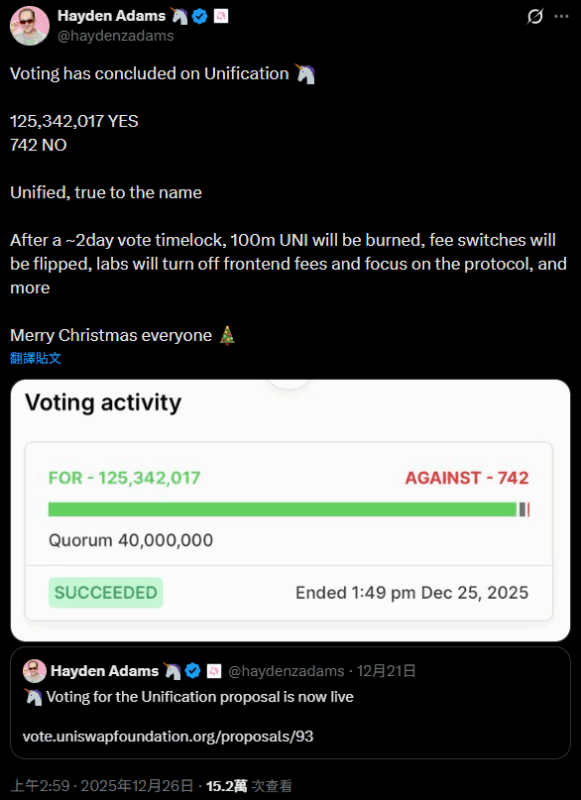Click the SUCCEEDED status badge
The width and height of the screenshot is (581, 800).
click(x=104, y=592)
